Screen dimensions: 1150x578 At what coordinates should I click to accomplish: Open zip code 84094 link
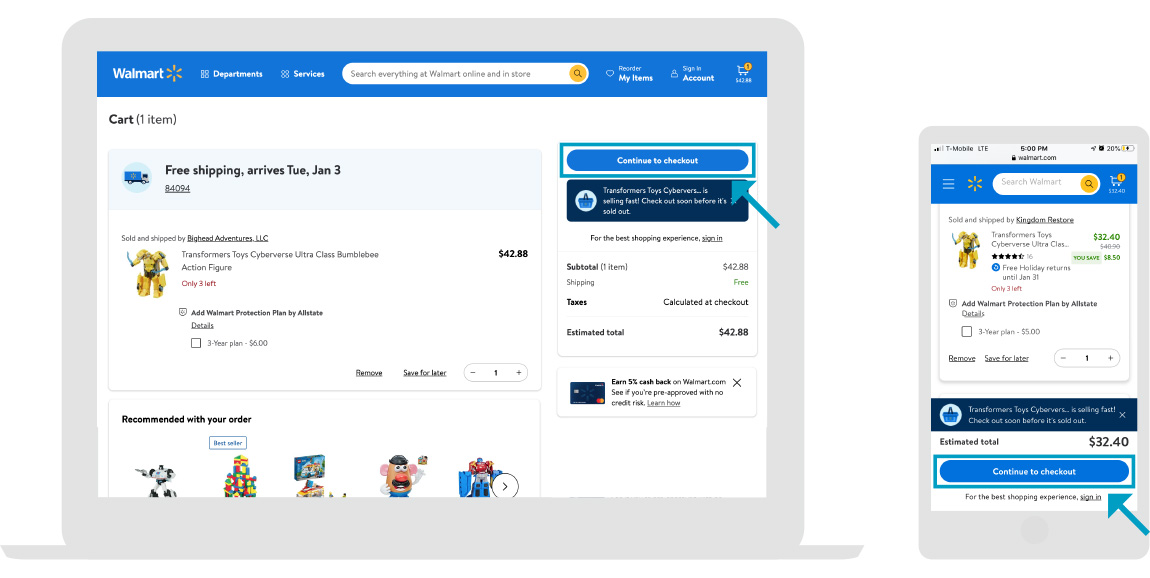click(x=177, y=189)
